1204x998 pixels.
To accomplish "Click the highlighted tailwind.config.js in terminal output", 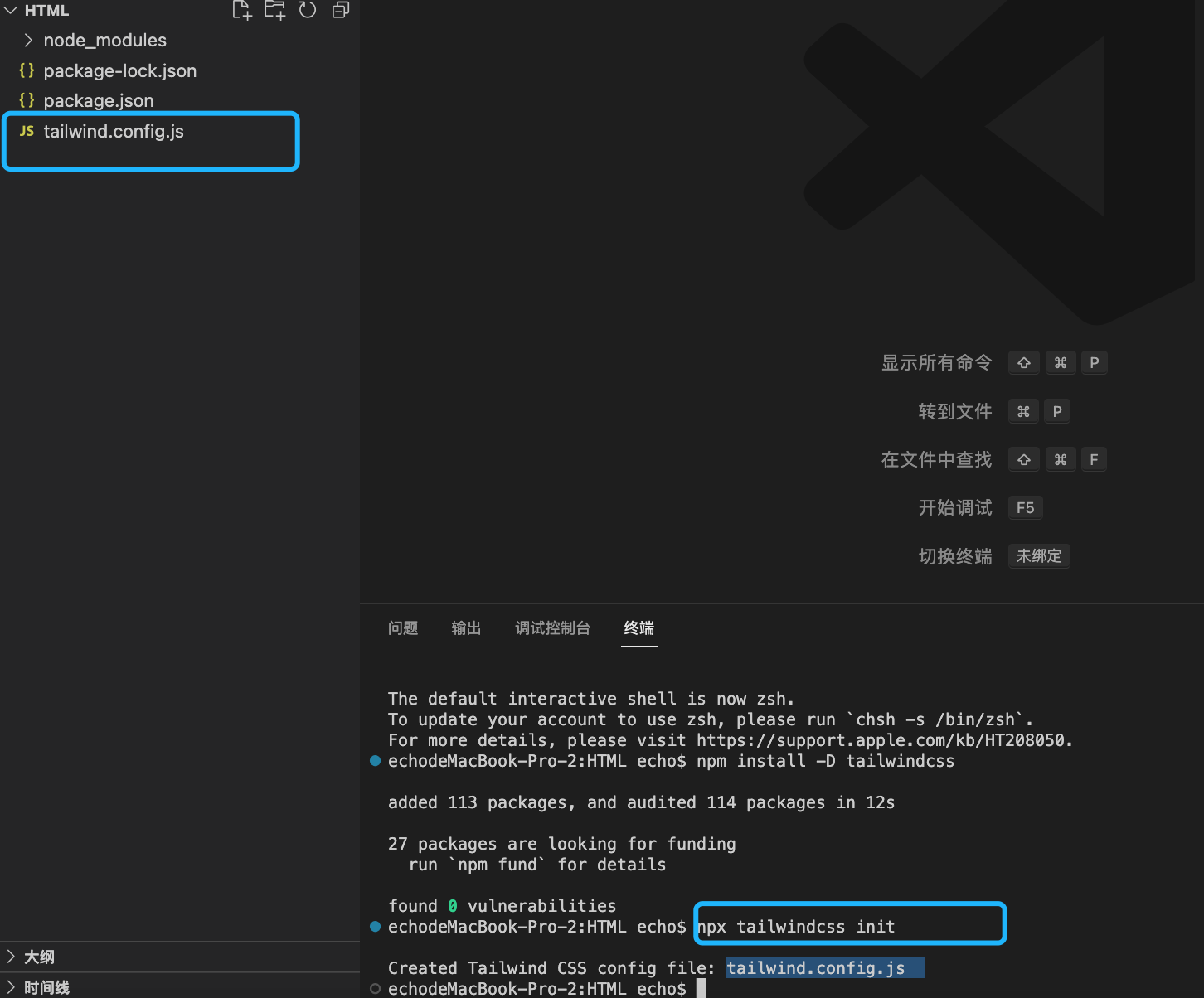I will click(x=817, y=968).
